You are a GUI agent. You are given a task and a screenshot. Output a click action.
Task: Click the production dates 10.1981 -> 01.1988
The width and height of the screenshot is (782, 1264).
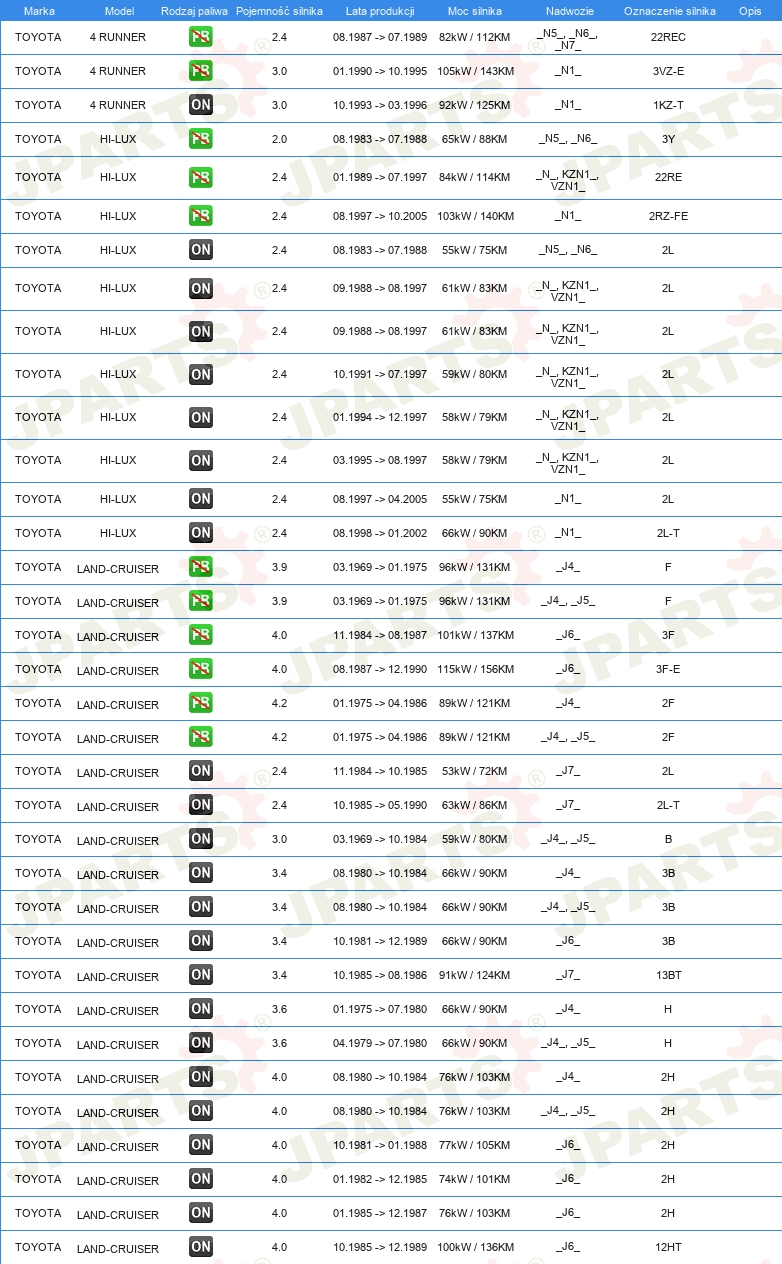coord(380,1145)
